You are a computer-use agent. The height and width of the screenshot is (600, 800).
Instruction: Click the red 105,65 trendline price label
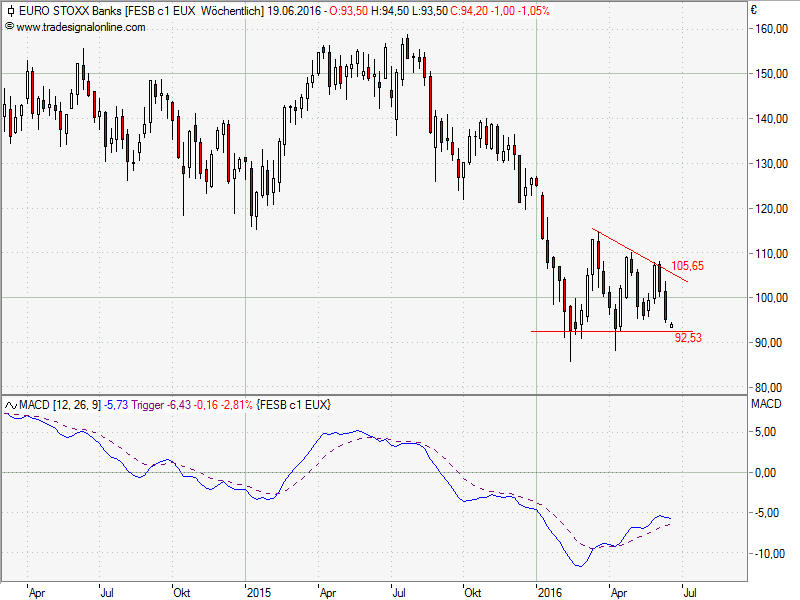689,266
